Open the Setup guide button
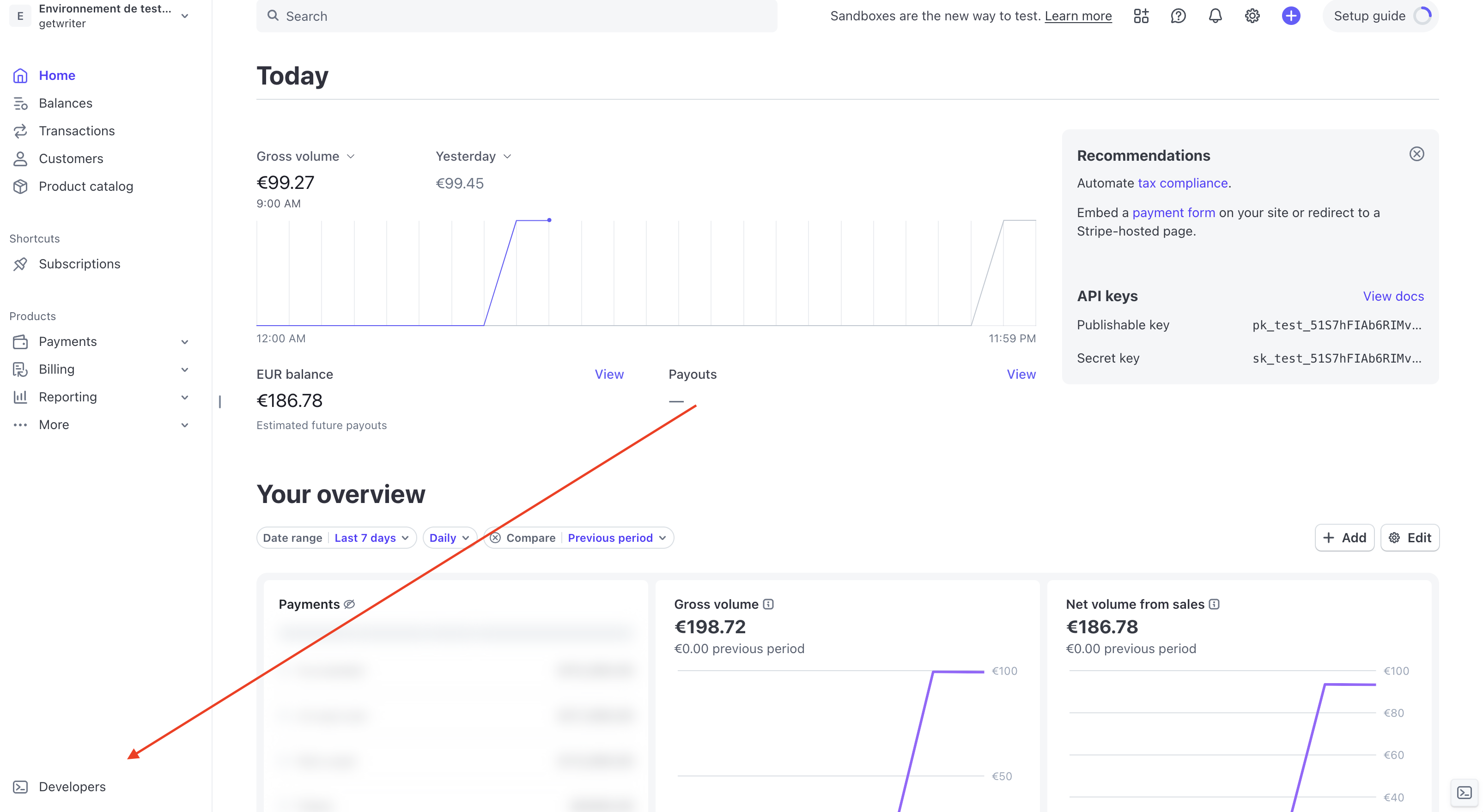 (x=1380, y=16)
